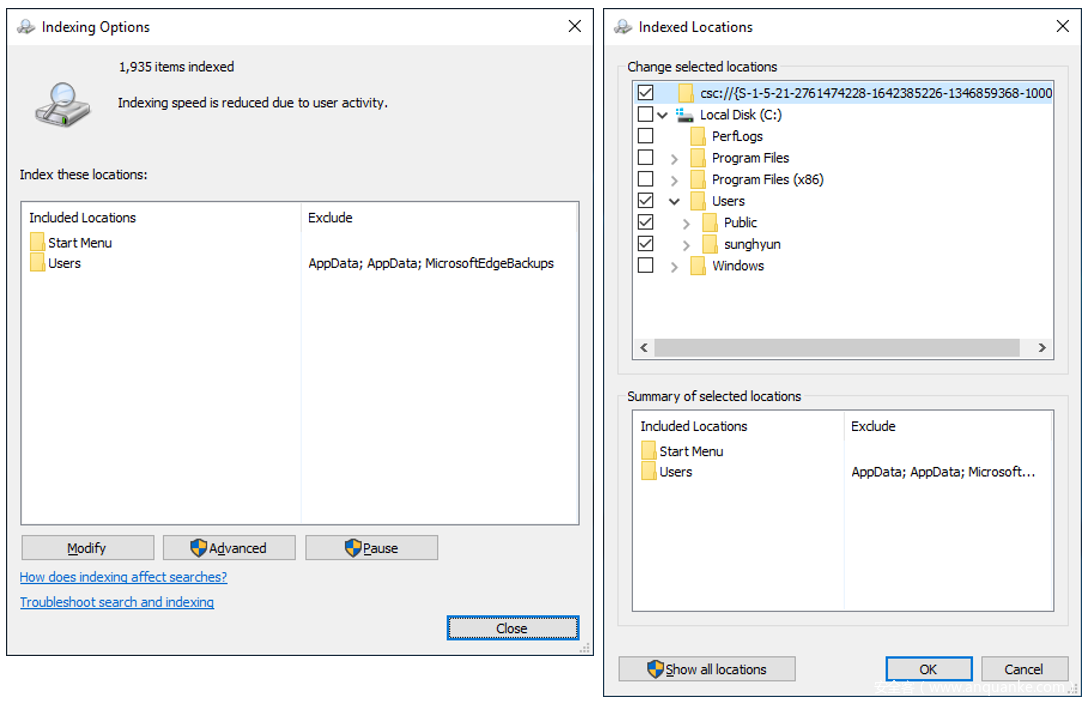Screen dimensions: 1090x706
Task: Click the PerfLogs folder icon
Action: point(698,136)
